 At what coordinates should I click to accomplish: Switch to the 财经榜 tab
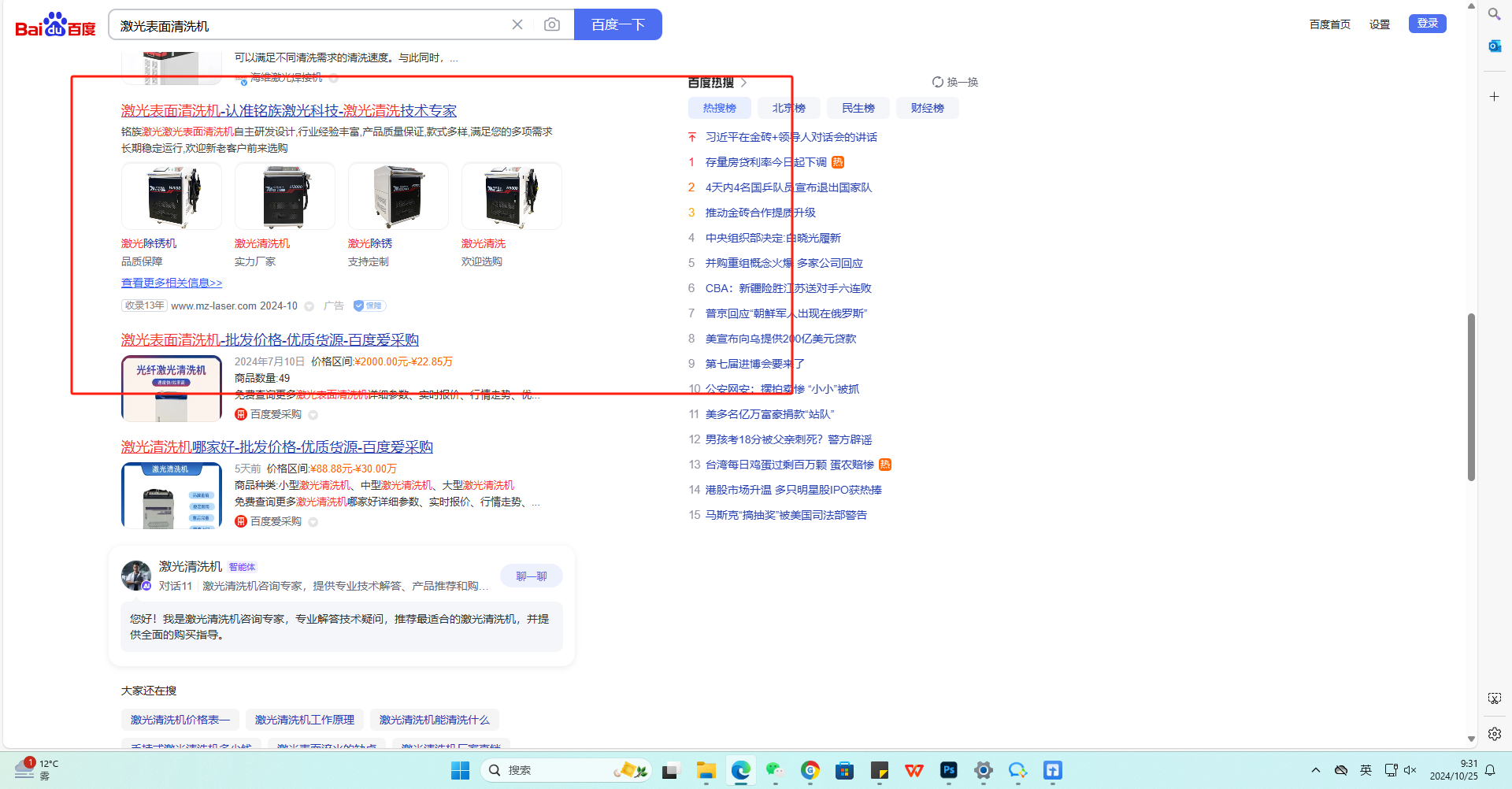pyautogui.click(x=927, y=108)
